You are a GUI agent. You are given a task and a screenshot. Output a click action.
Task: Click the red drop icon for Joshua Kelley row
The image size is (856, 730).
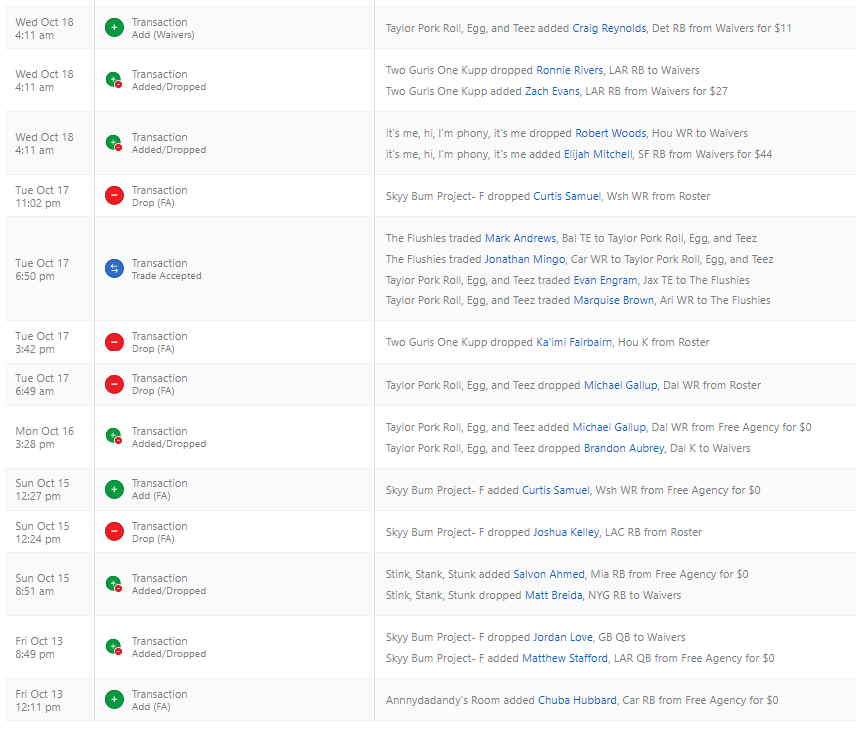point(114,532)
